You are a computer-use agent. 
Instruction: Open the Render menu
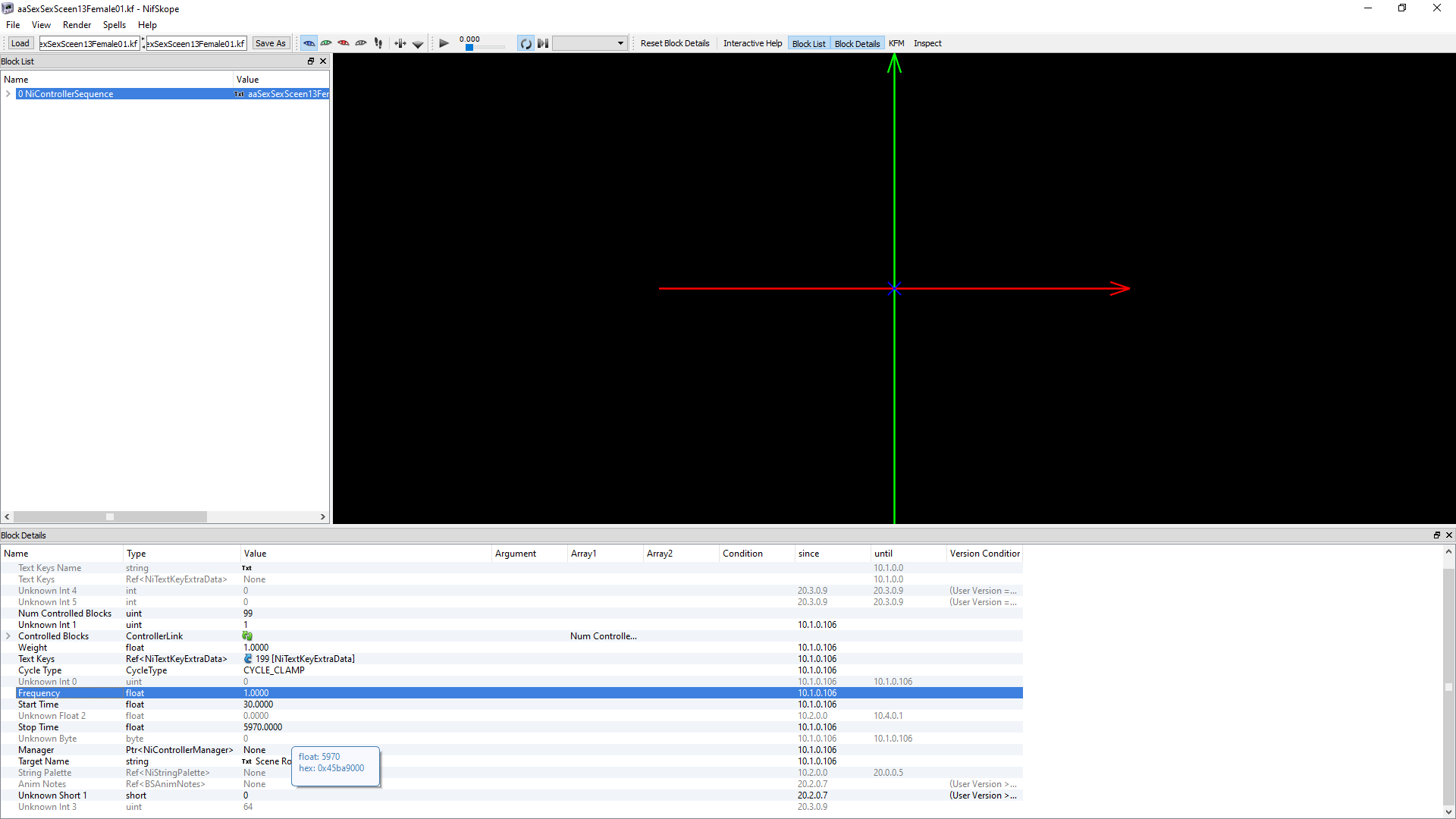coord(77,24)
